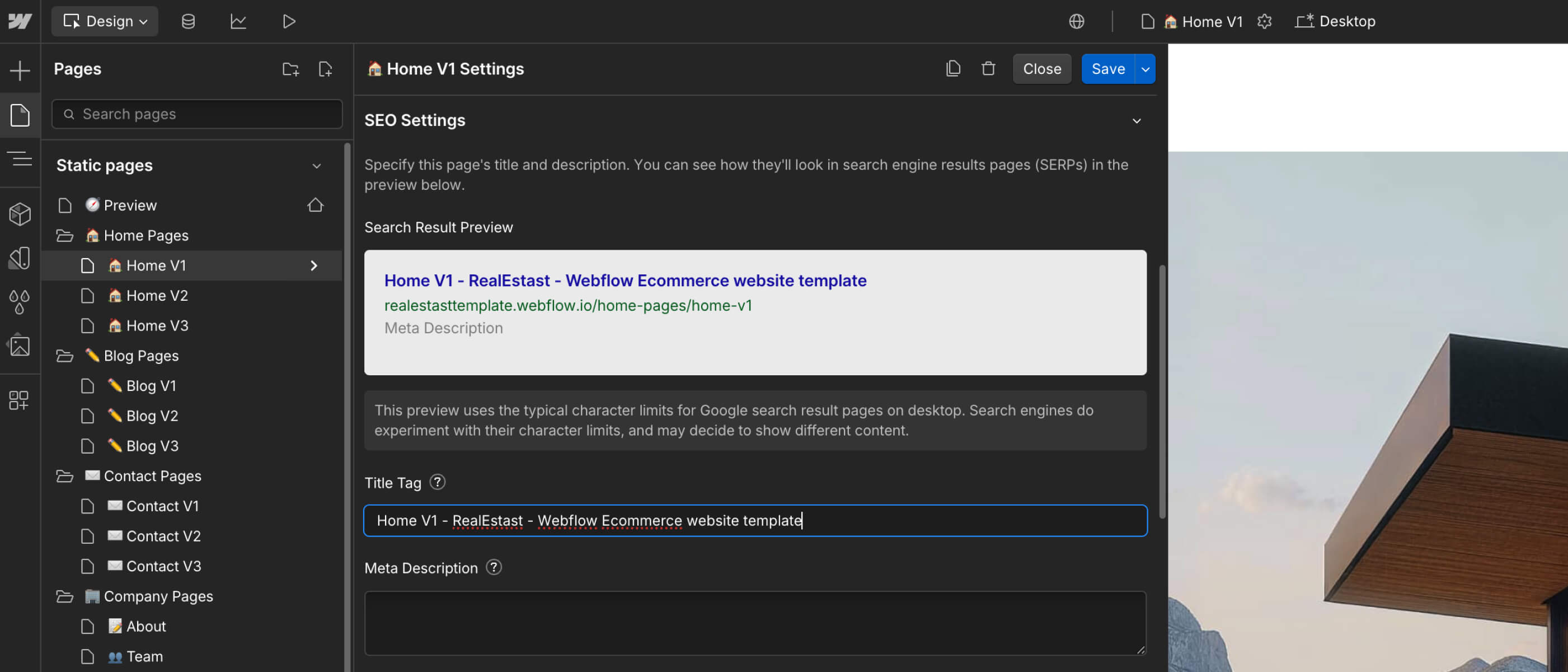The image size is (1568, 672).
Task: Start site preview with the play icon
Action: (x=289, y=21)
